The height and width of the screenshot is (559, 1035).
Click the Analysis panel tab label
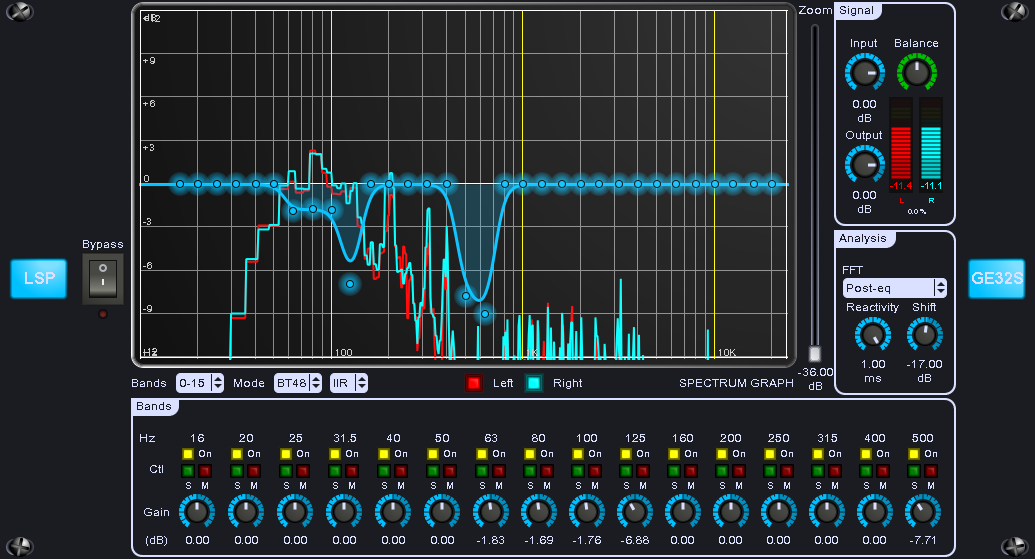coord(862,238)
